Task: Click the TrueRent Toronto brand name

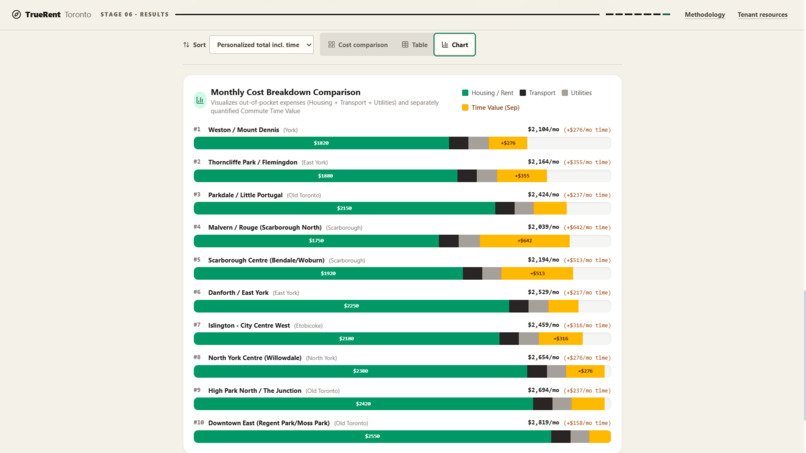Action: point(58,14)
